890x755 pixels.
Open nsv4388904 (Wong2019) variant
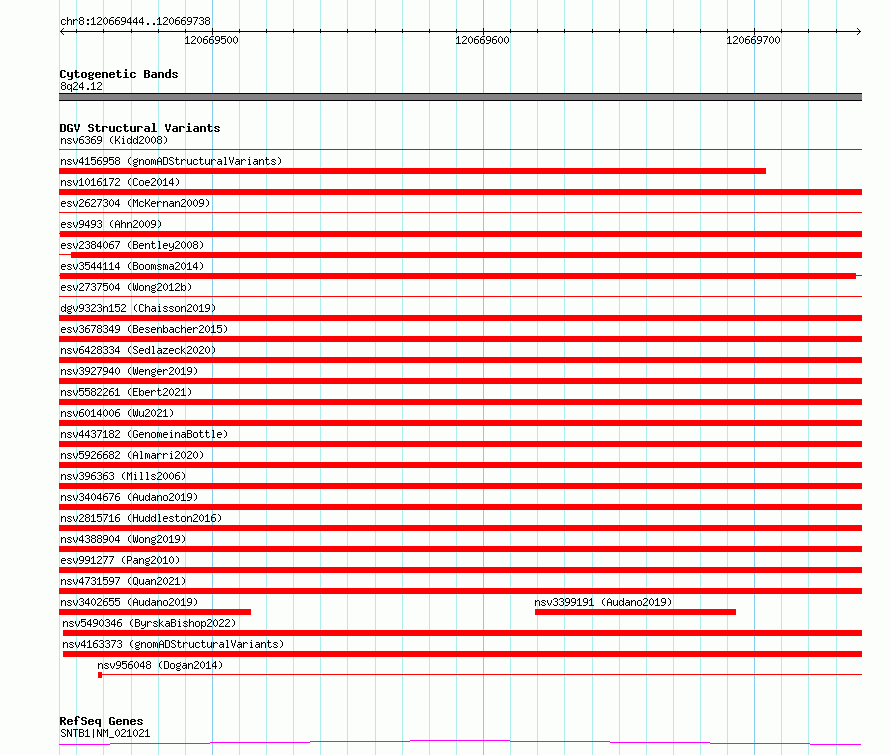(123, 539)
